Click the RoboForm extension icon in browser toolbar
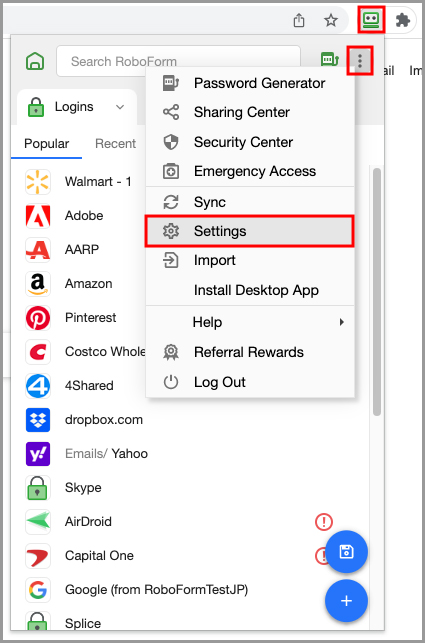425x643 pixels. (372, 19)
